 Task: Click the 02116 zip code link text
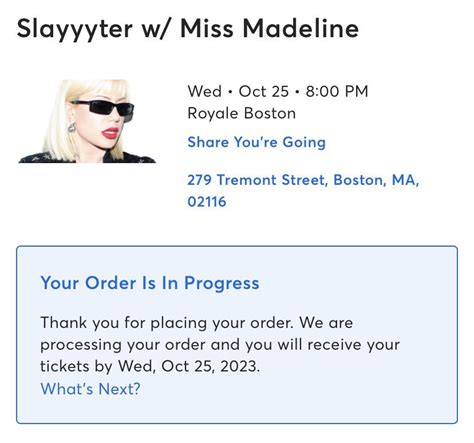tap(207, 202)
